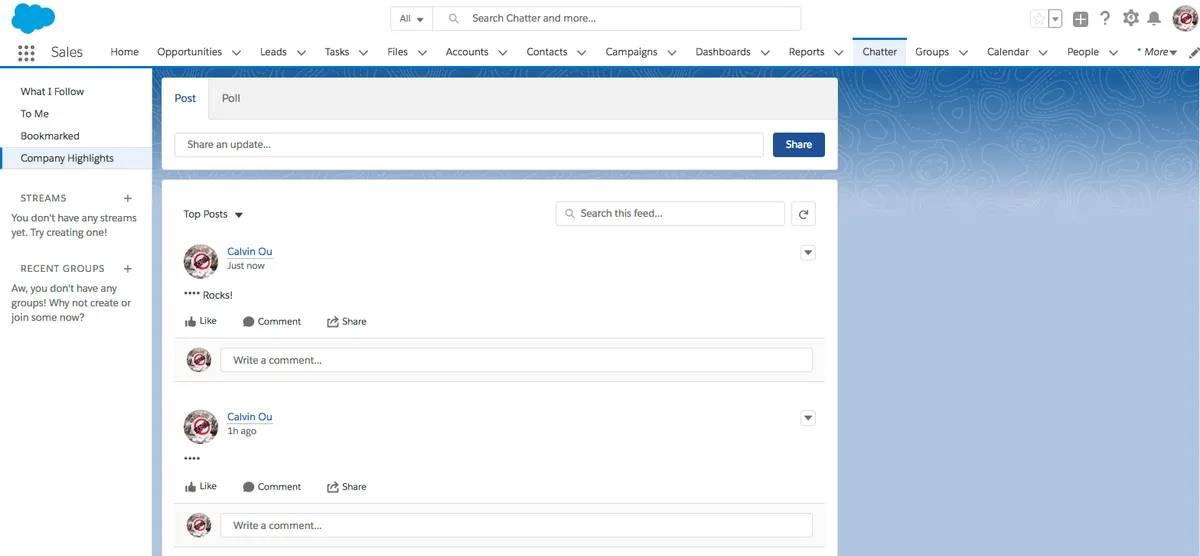Open the favorites list dropdown arrow

(x=1054, y=19)
